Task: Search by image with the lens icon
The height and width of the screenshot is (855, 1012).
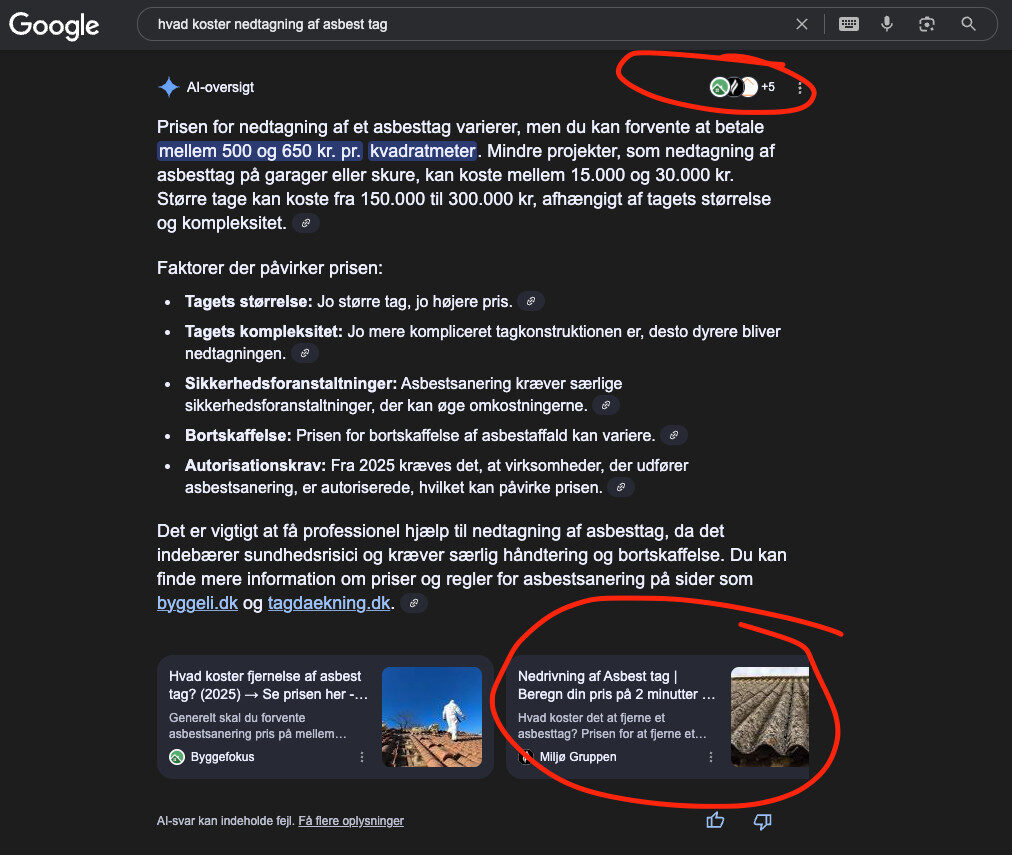Action: tap(927, 25)
